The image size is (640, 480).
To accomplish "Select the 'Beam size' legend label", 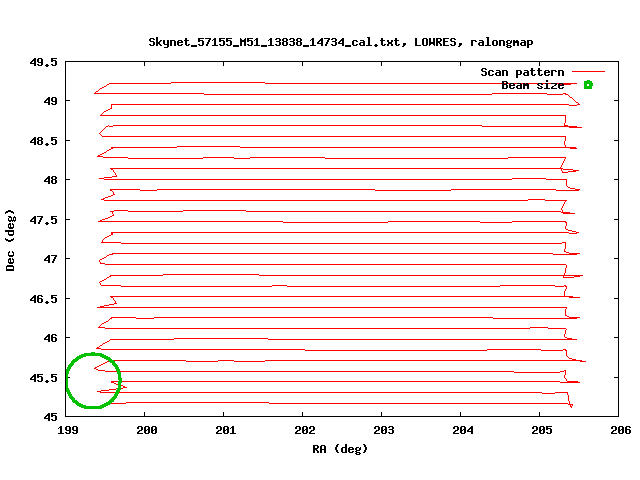I will coord(533,85).
